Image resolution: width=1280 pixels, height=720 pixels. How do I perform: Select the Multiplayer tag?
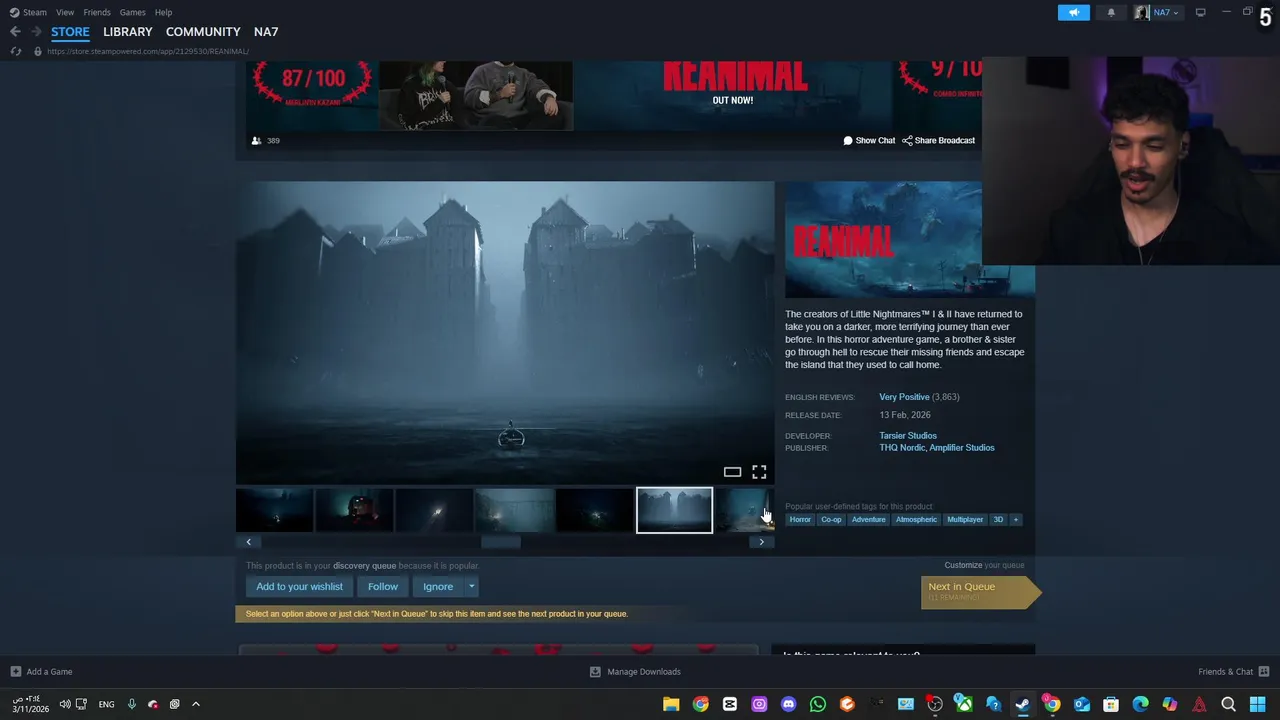965,520
